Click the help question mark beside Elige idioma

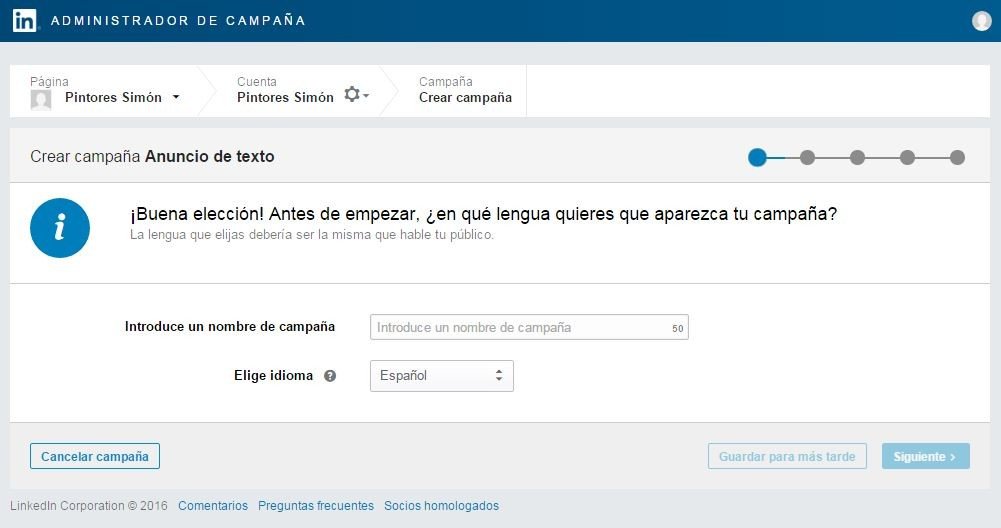pos(330,376)
